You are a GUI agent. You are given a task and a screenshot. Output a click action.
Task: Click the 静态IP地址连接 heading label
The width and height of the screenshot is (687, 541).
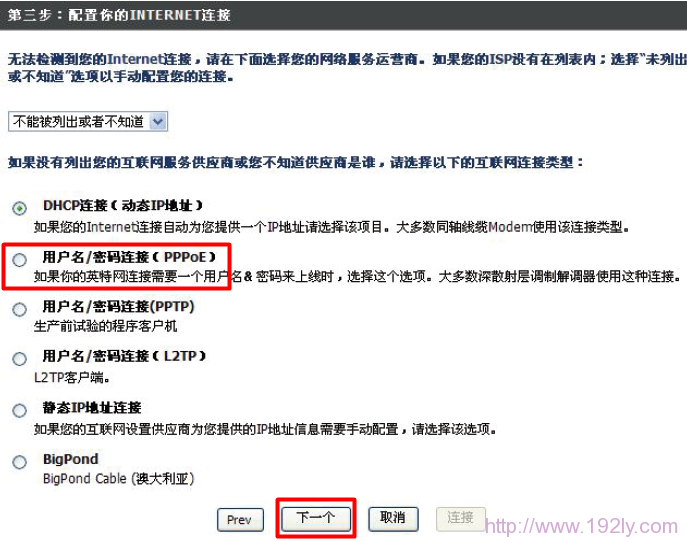(x=92, y=408)
